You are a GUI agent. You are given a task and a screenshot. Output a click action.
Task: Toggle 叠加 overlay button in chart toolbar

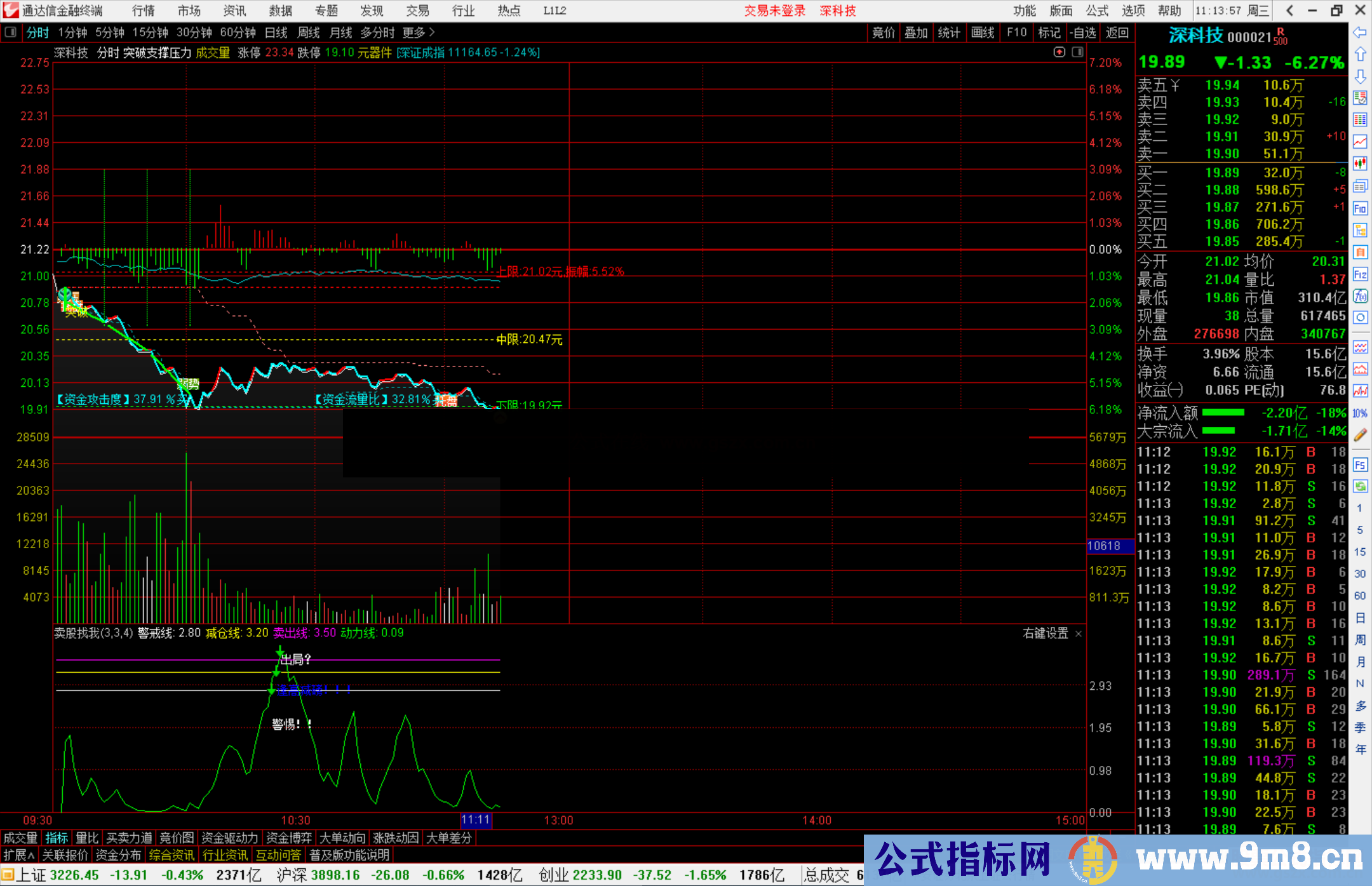[916, 32]
